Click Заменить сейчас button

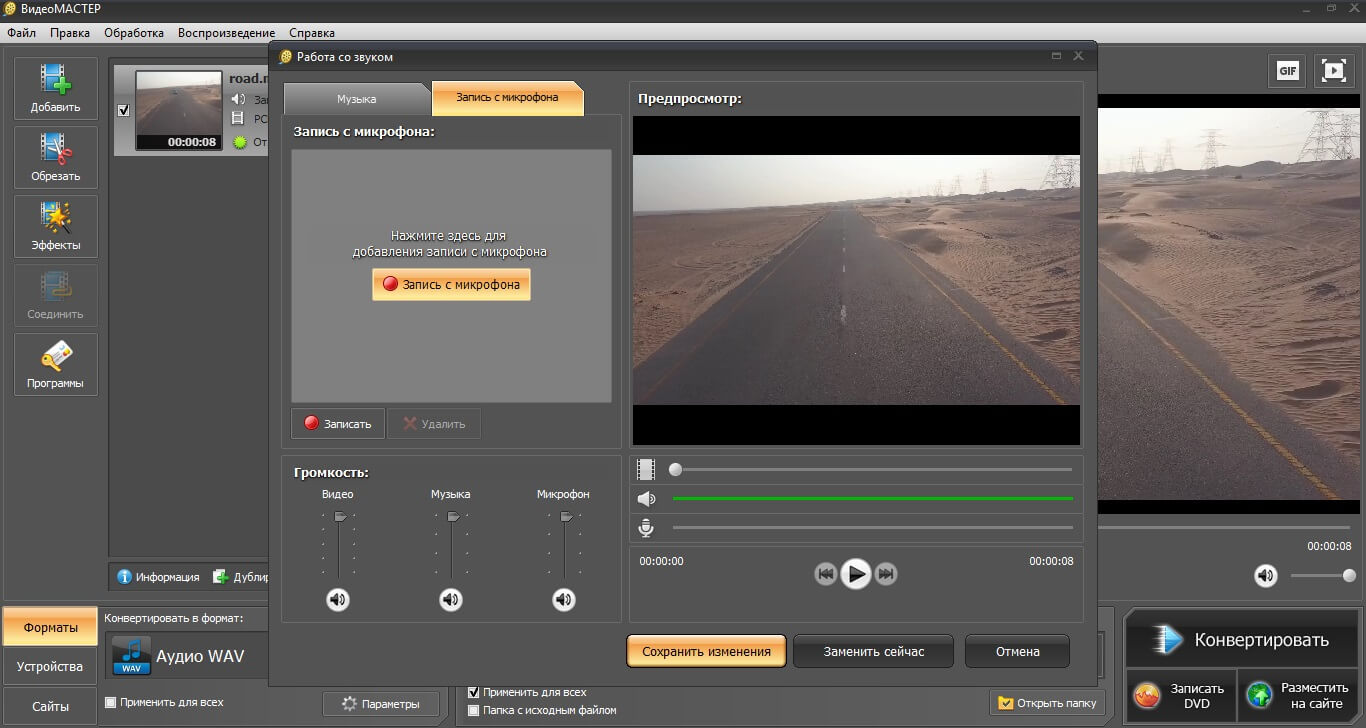874,651
